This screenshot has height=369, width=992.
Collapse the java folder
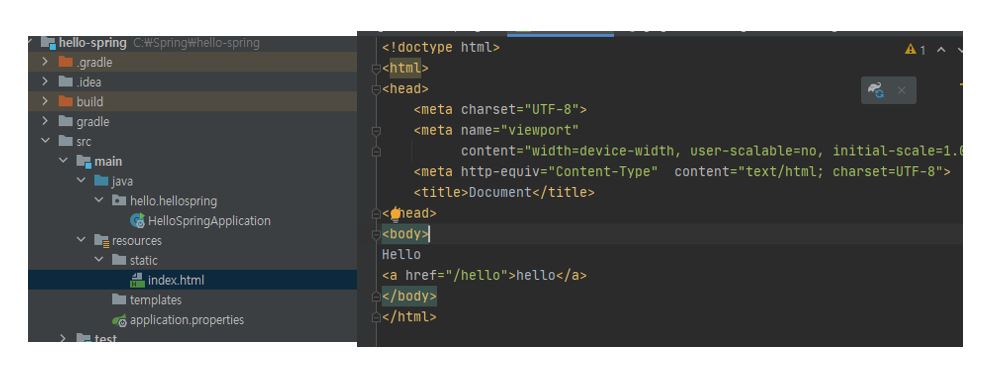click(x=81, y=181)
